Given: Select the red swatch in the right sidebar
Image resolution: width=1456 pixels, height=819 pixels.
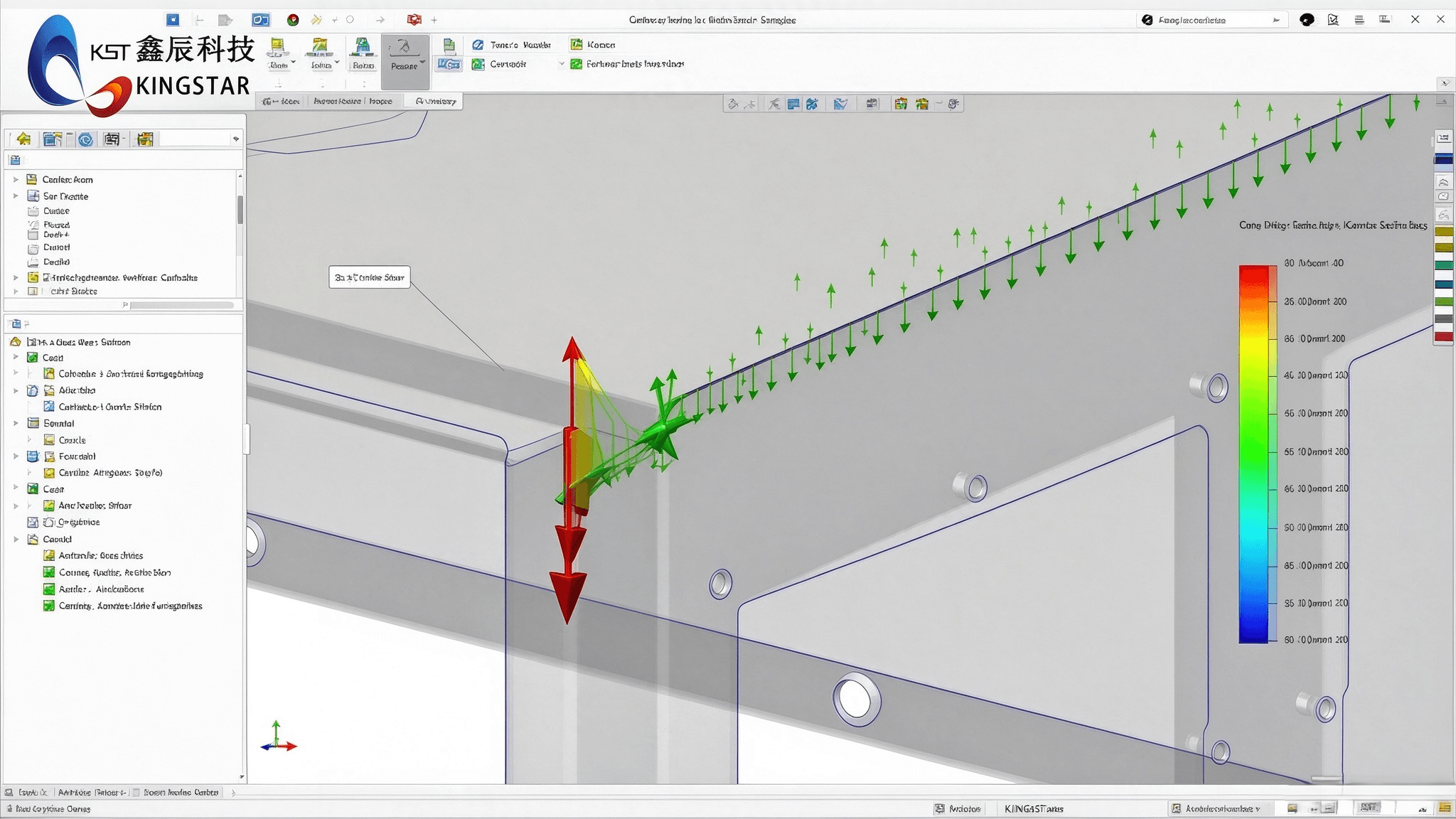Looking at the screenshot, I should pyautogui.click(x=1443, y=336).
